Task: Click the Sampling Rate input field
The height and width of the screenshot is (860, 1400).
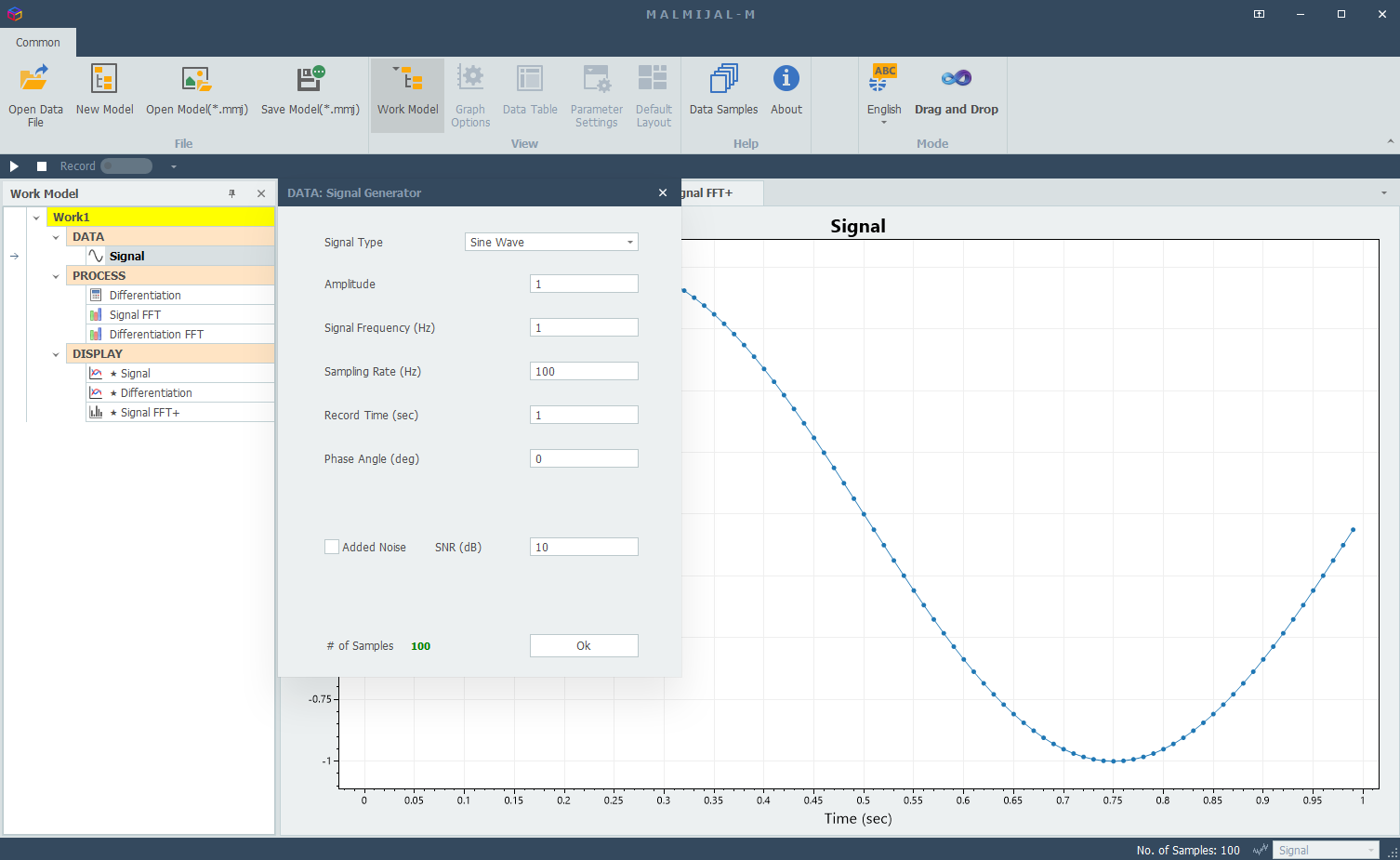Action: pos(584,371)
